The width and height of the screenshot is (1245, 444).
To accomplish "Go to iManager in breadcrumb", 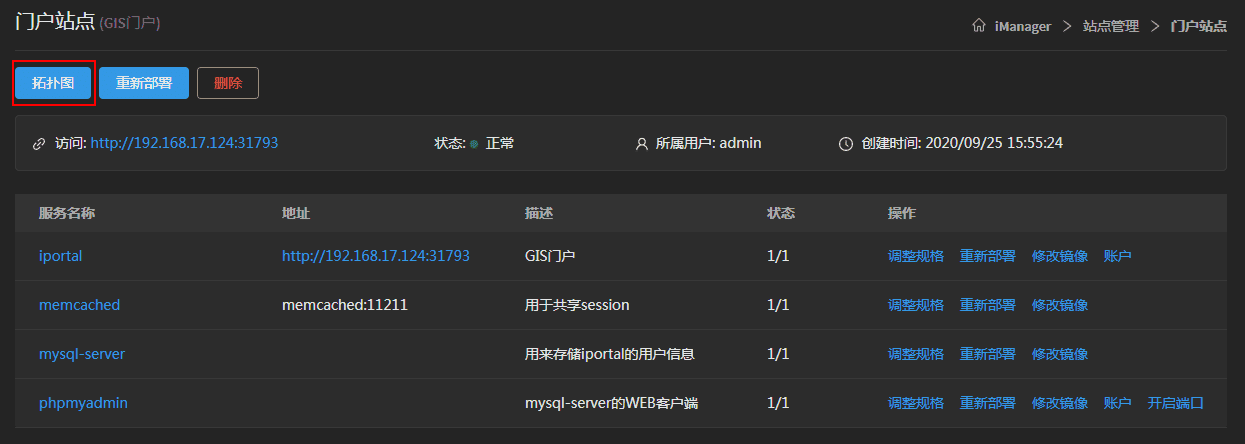I will [1023, 26].
